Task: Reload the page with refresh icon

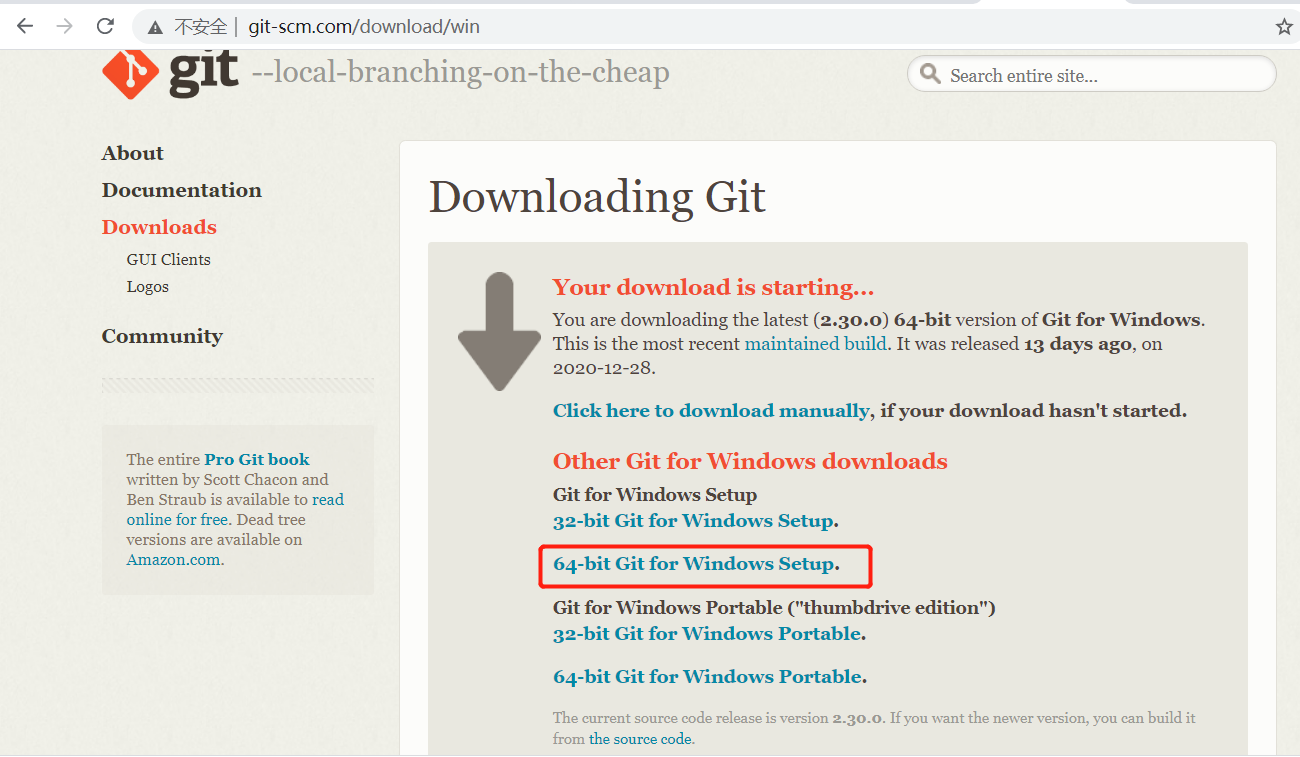Action: pyautogui.click(x=105, y=26)
